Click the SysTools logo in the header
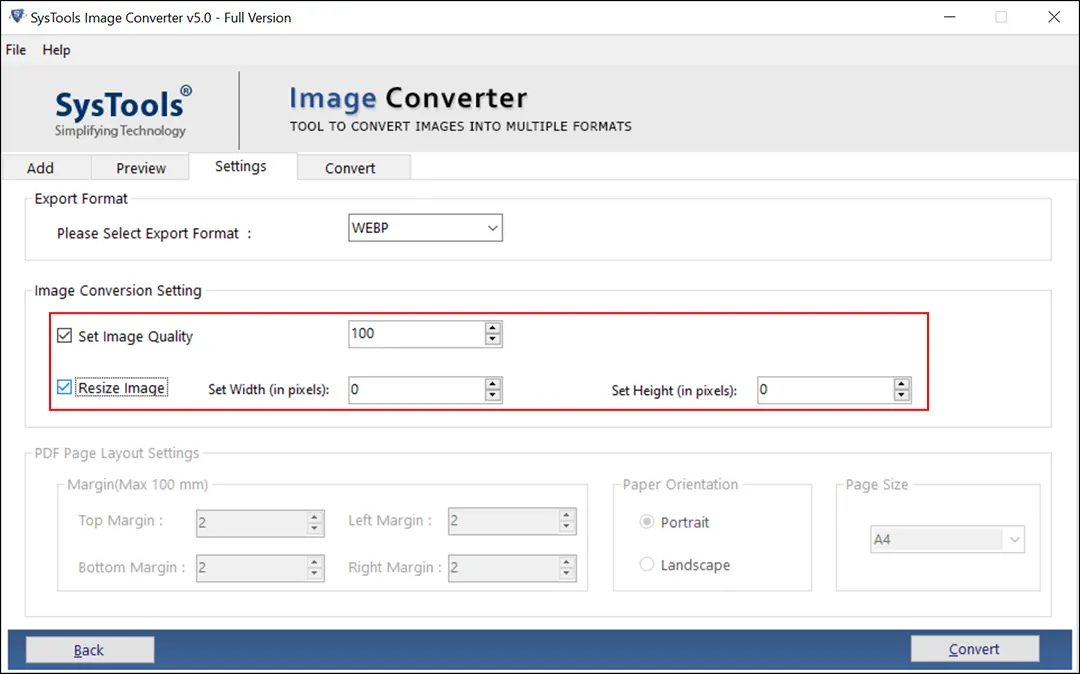The image size is (1080, 674). (123, 112)
